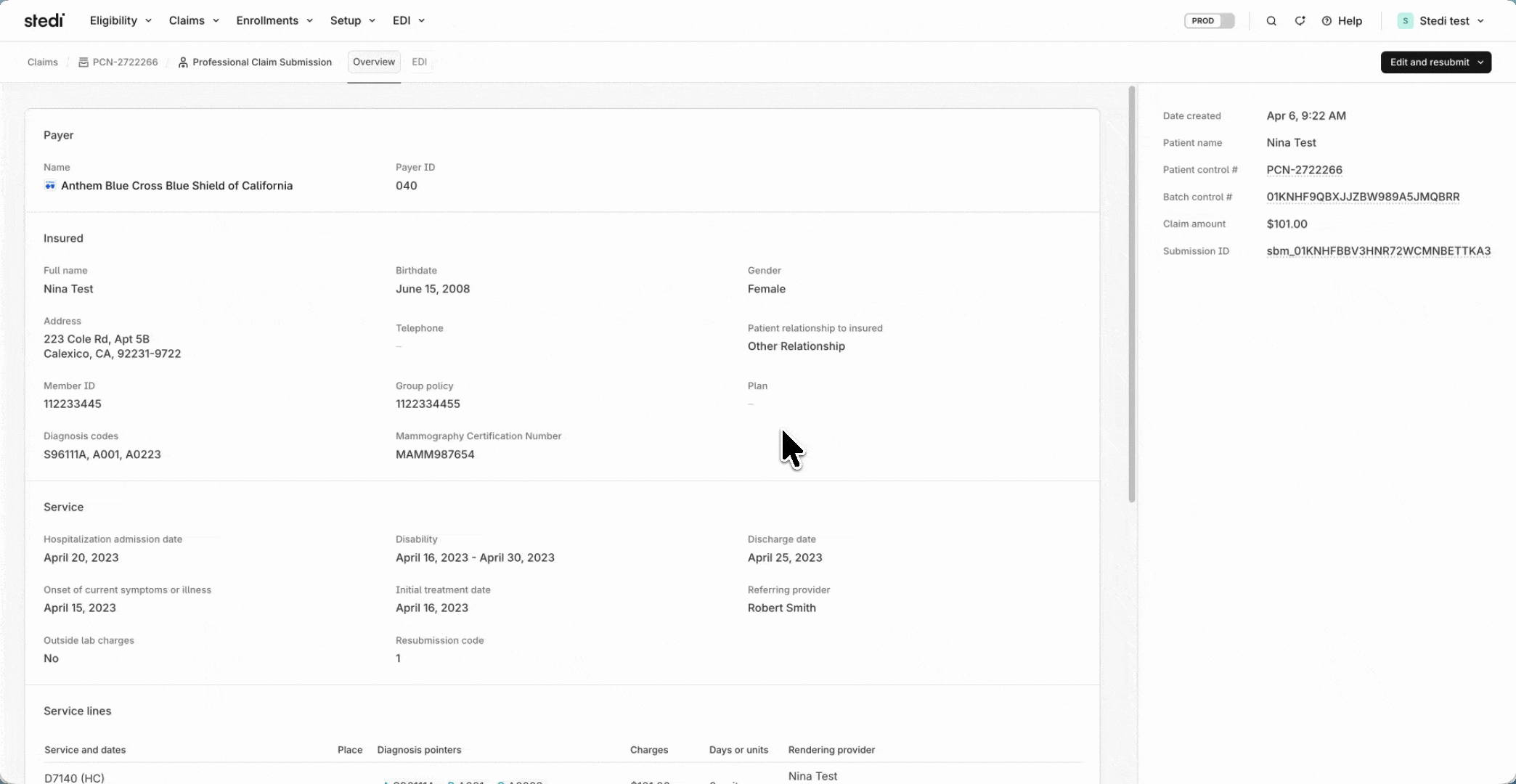Toggle the PROD environment switch
Image resolution: width=1516 pixels, height=784 pixels.
1210,21
